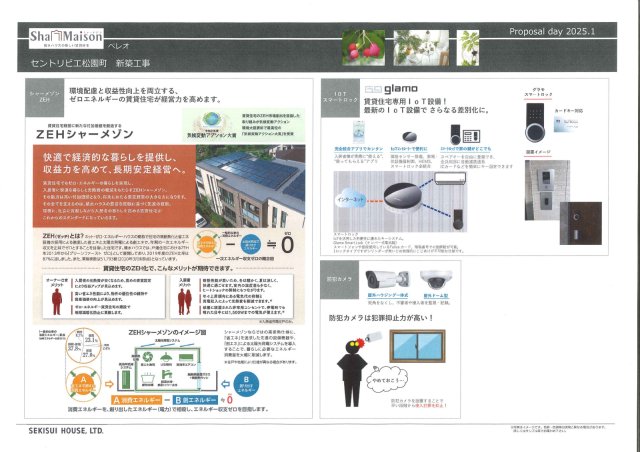
Task: Click the red tenant couple silhouette icon
Action: coord(184,301)
